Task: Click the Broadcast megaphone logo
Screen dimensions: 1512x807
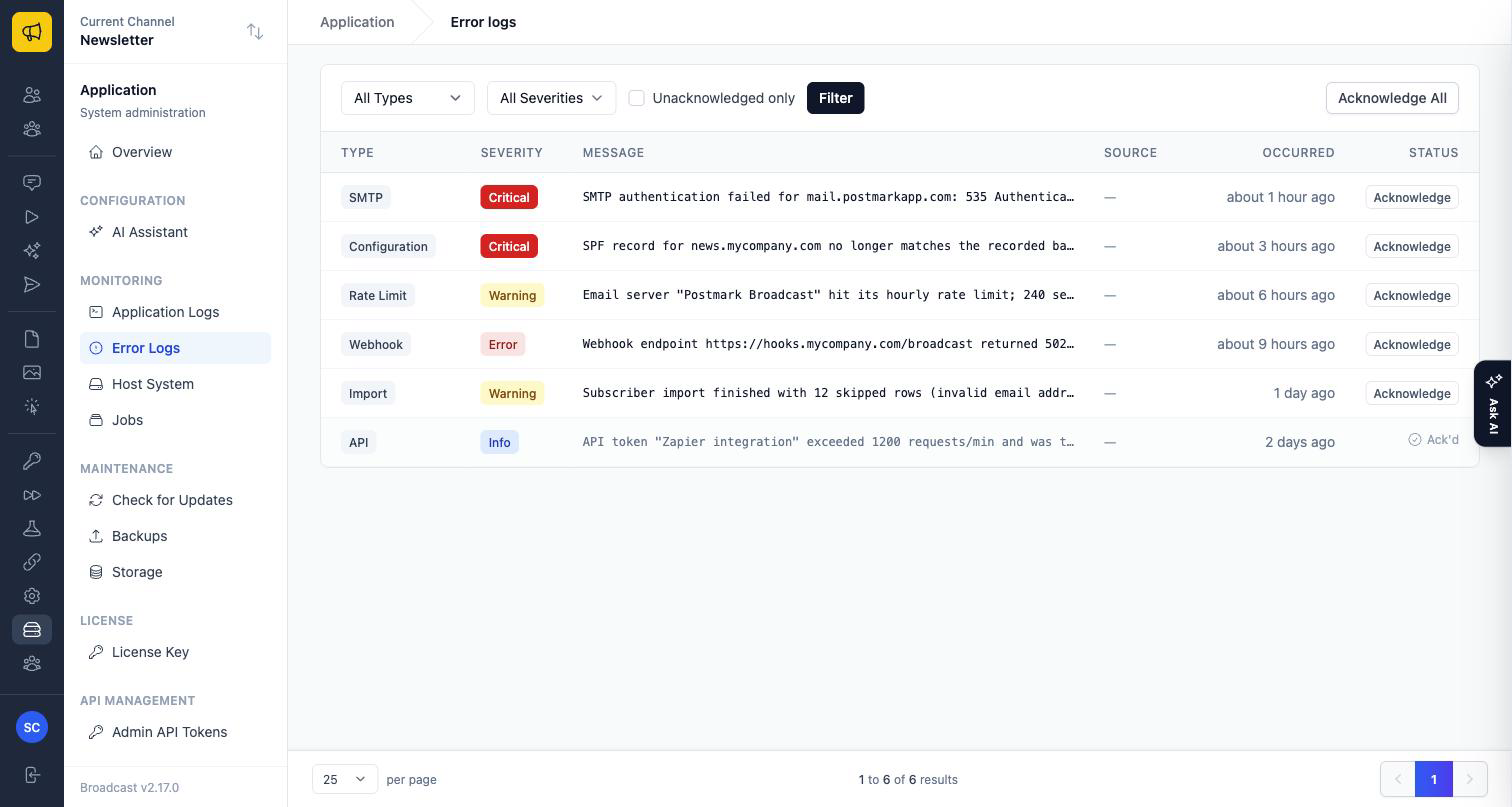Action: 32,32
